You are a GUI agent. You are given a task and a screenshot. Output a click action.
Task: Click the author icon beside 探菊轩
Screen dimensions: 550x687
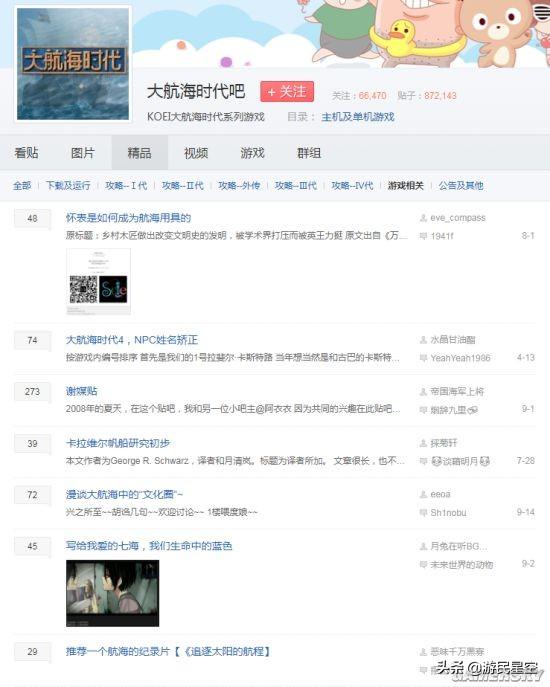pyautogui.click(x=423, y=443)
